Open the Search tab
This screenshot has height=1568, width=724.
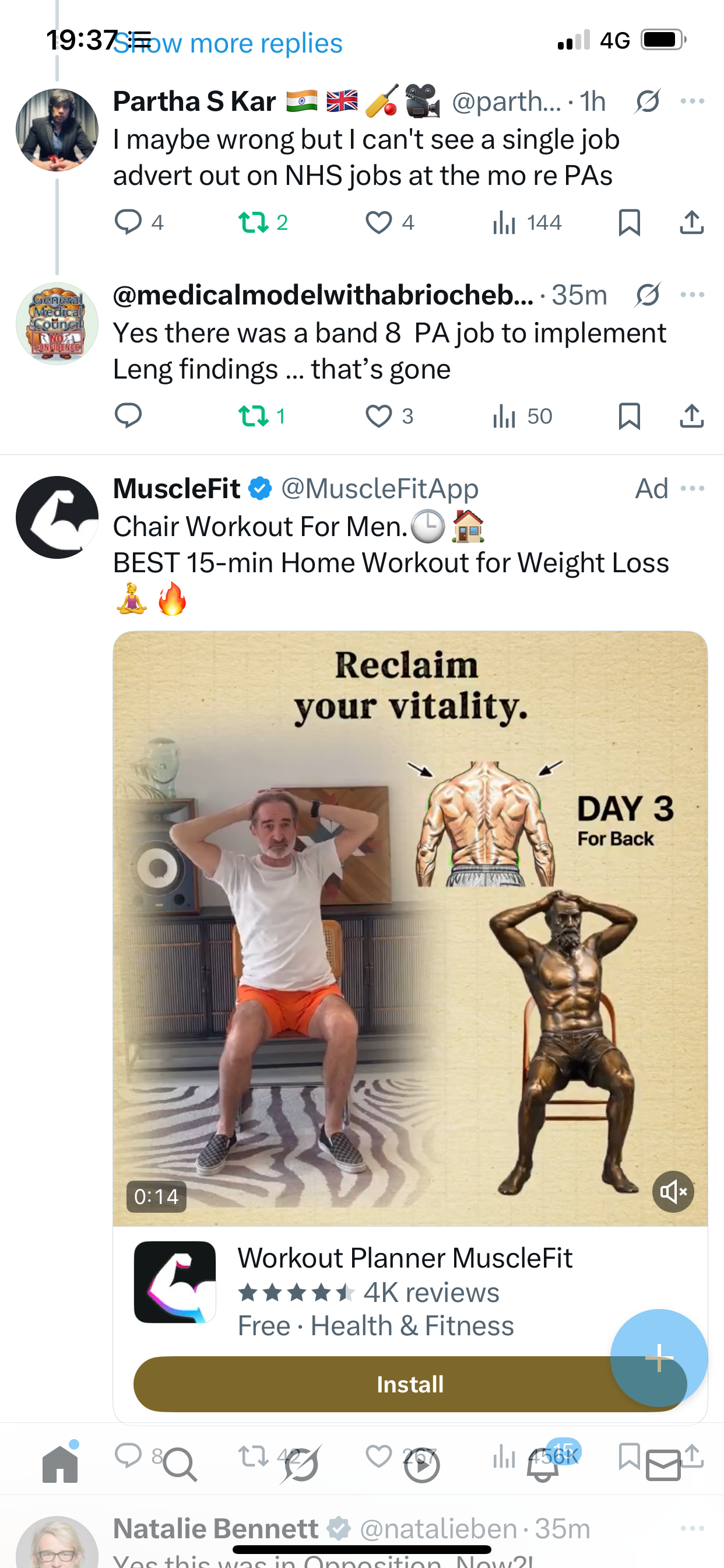(x=180, y=1465)
